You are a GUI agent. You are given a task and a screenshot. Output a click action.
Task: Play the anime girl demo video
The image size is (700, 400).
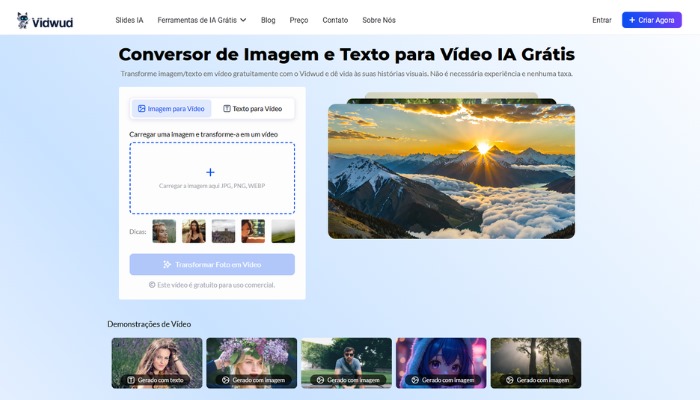(x=441, y=360)
